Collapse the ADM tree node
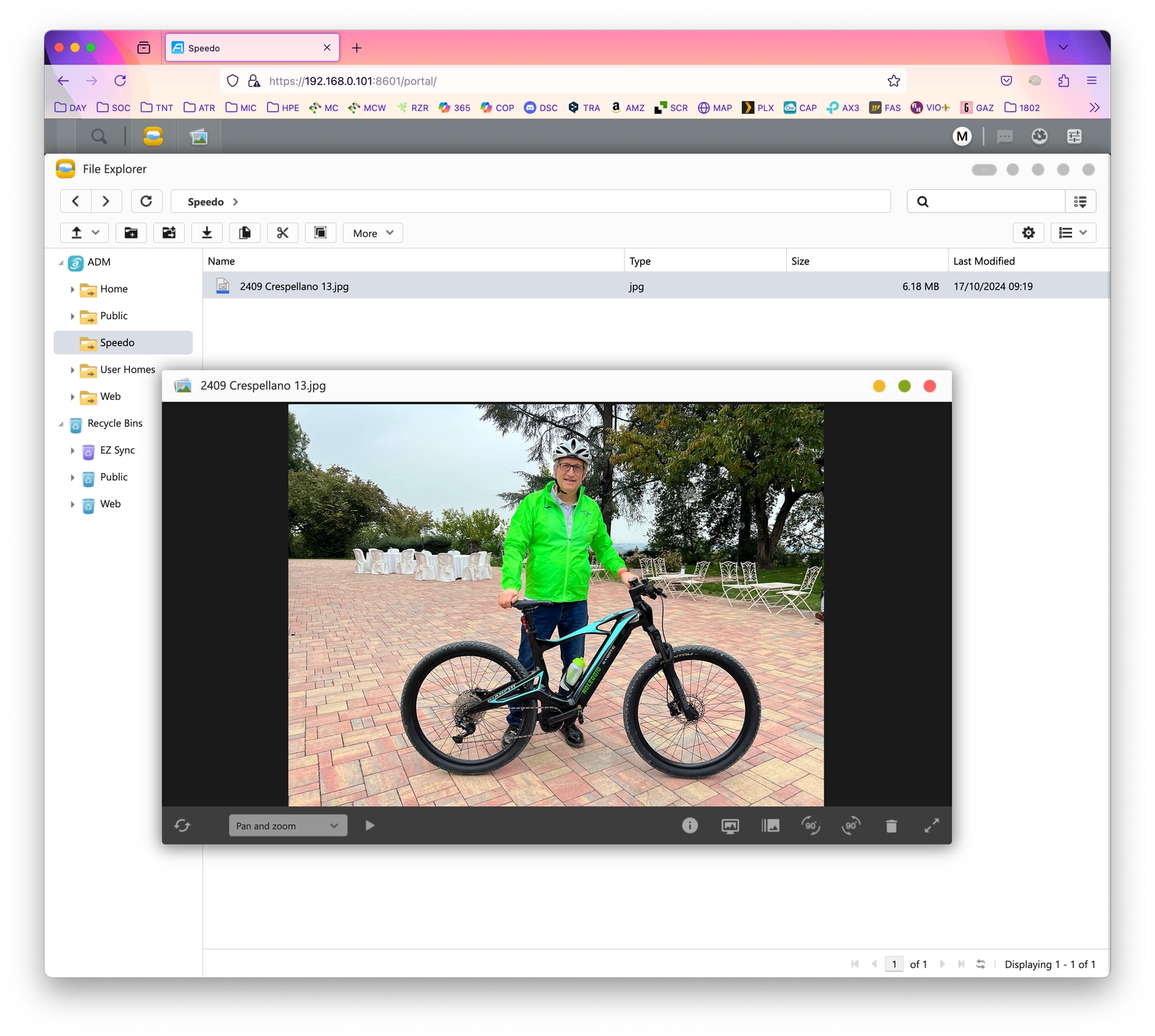The width and height of the screenshot is (1155, 1036). [x=61, y=263]
